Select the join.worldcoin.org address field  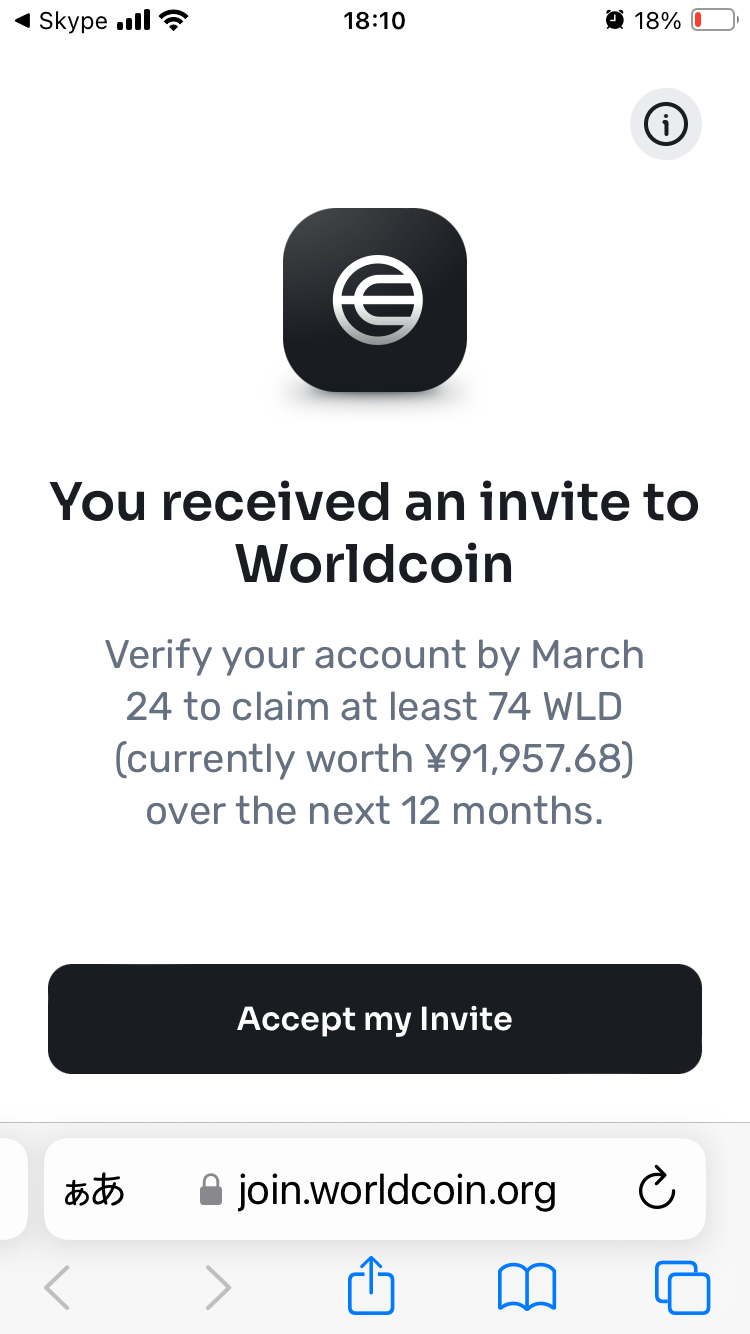(x=375, y=1190)
